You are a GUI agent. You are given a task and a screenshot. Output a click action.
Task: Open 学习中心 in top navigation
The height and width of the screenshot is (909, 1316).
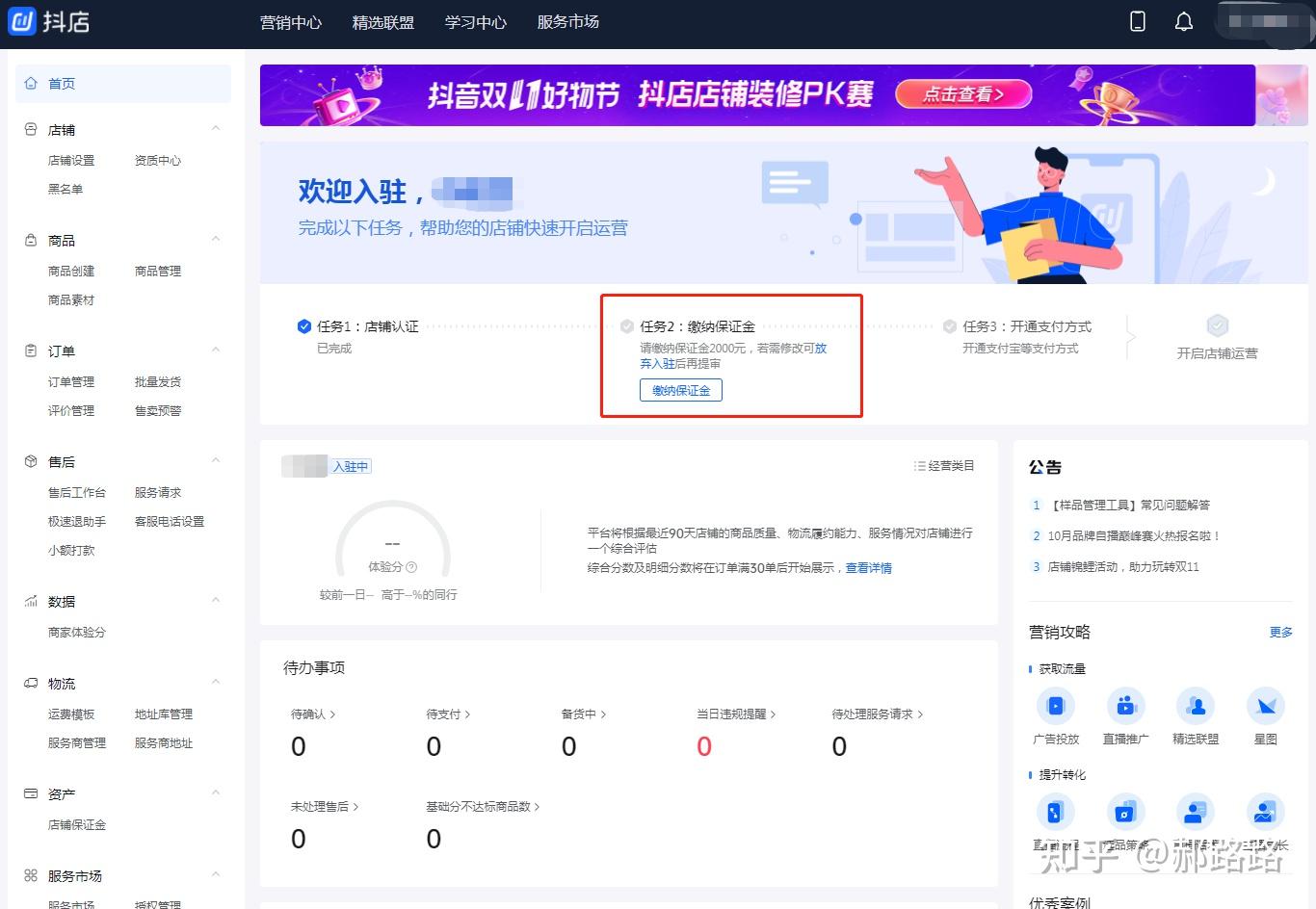(x=476, y=22)
